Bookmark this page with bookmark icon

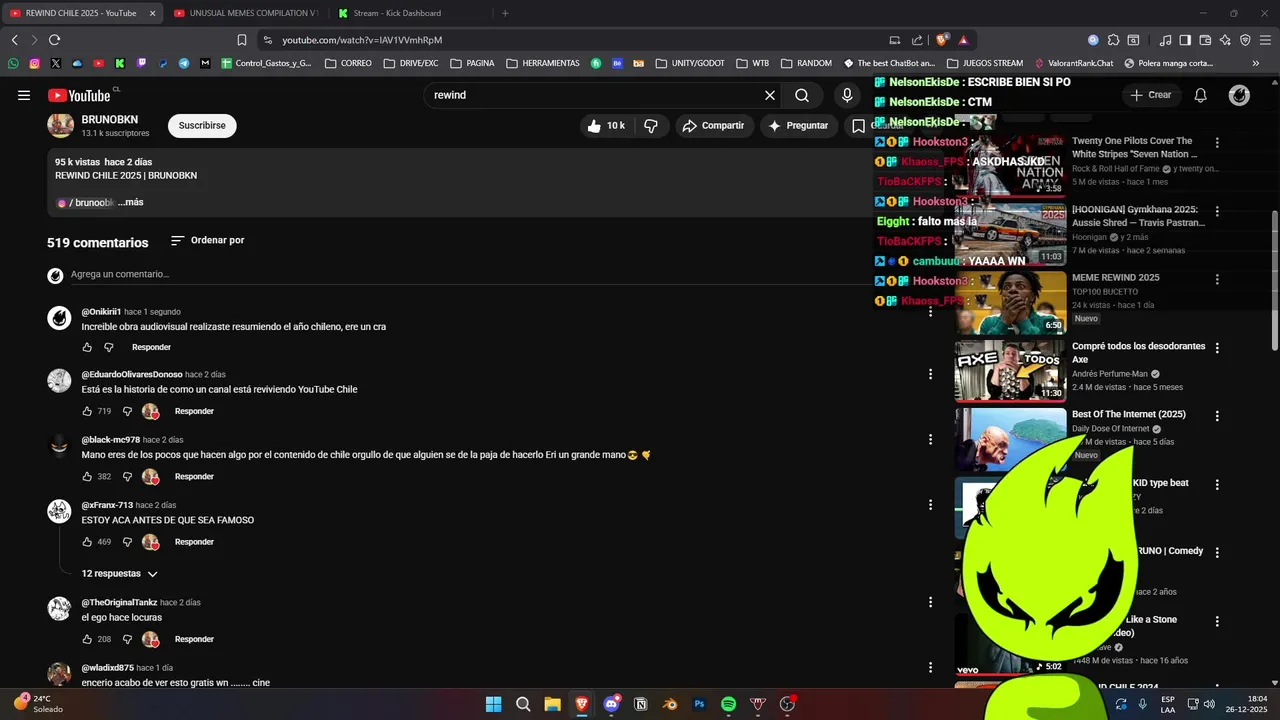click(242, 40)
